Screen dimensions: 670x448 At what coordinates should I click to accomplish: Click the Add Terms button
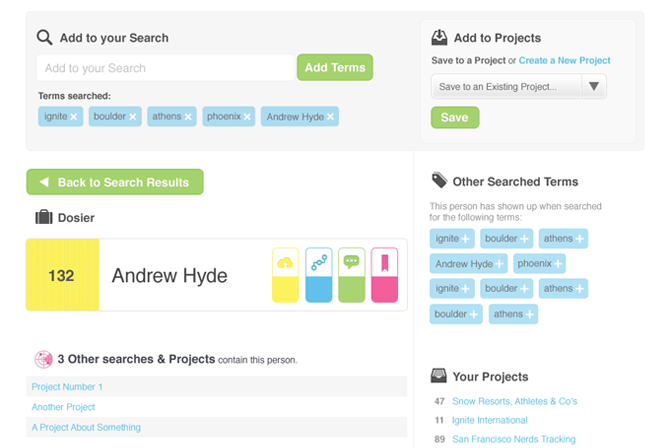pos(335,67)
